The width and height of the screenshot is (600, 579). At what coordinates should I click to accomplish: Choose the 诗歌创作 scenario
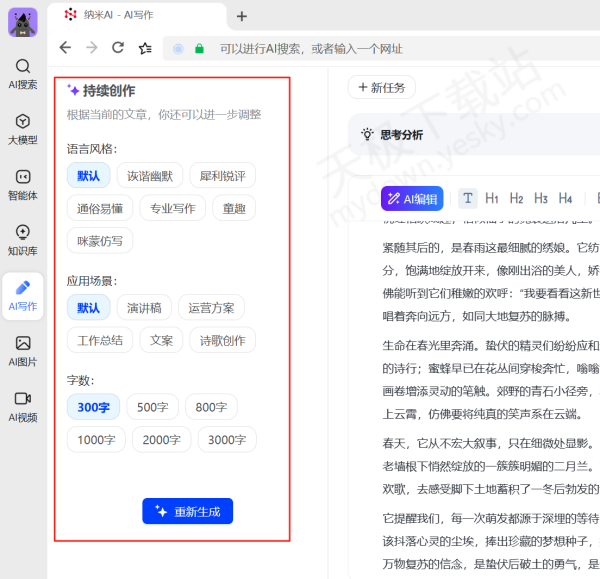pyautogui.click(x=222, y=340)
